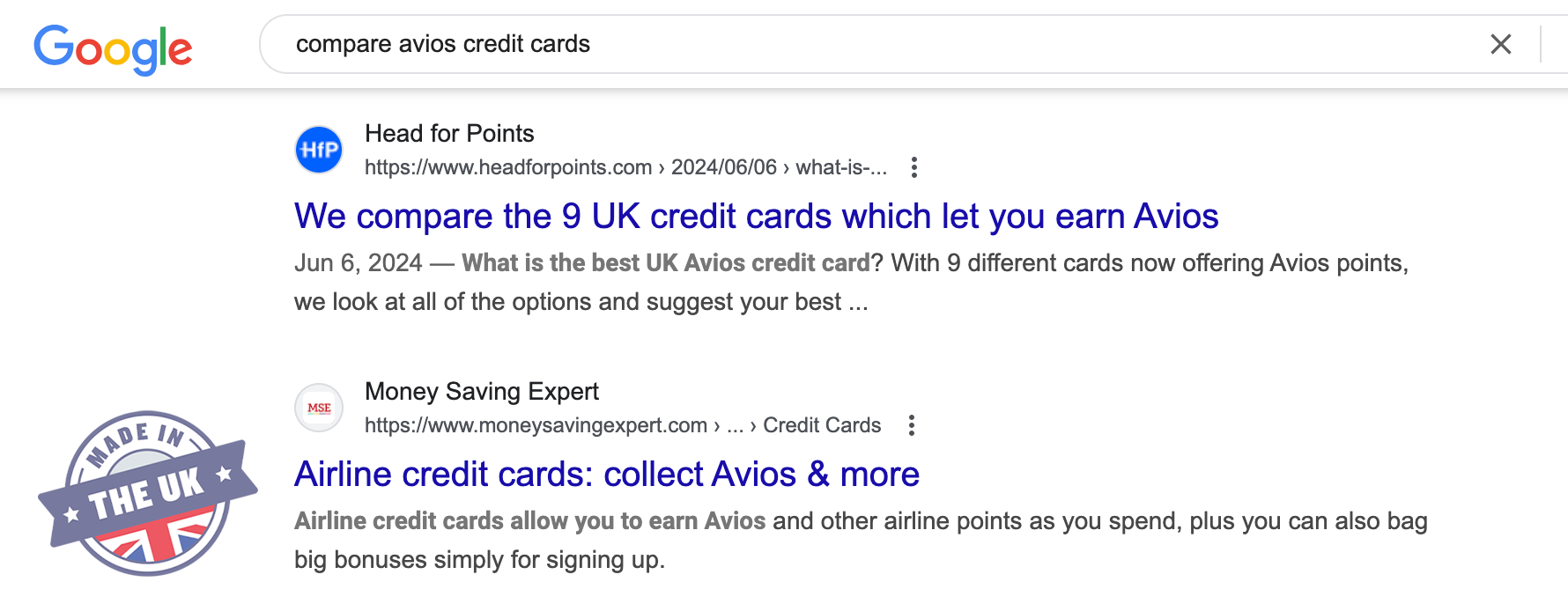Click the "Jun 6, 2024" result date
Image resolution: width=1568 pixels, height=604 pixels.
358,263
